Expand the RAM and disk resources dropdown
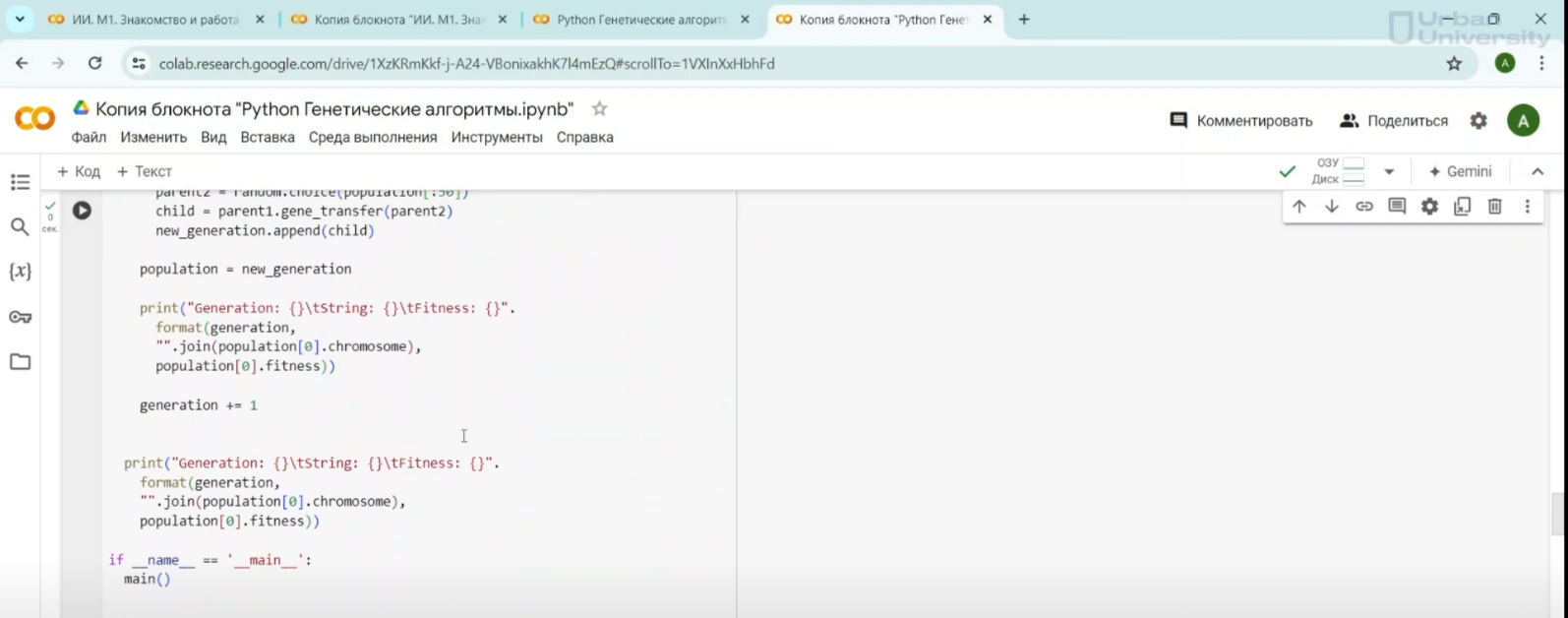The height and width of the screenshot is (618, 1568). coord(1389,171)
